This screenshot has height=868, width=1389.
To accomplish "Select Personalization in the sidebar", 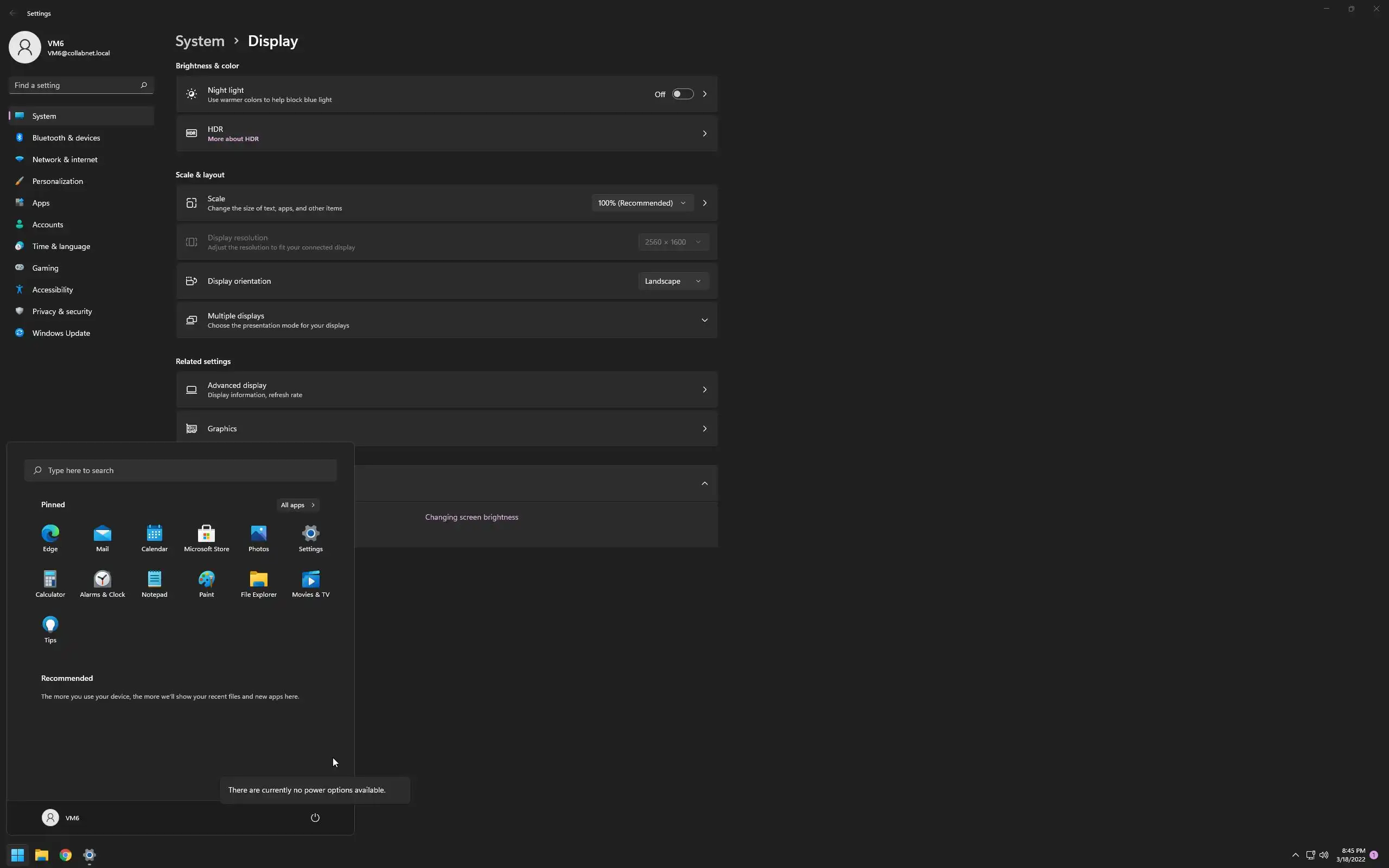I will 58,181.
